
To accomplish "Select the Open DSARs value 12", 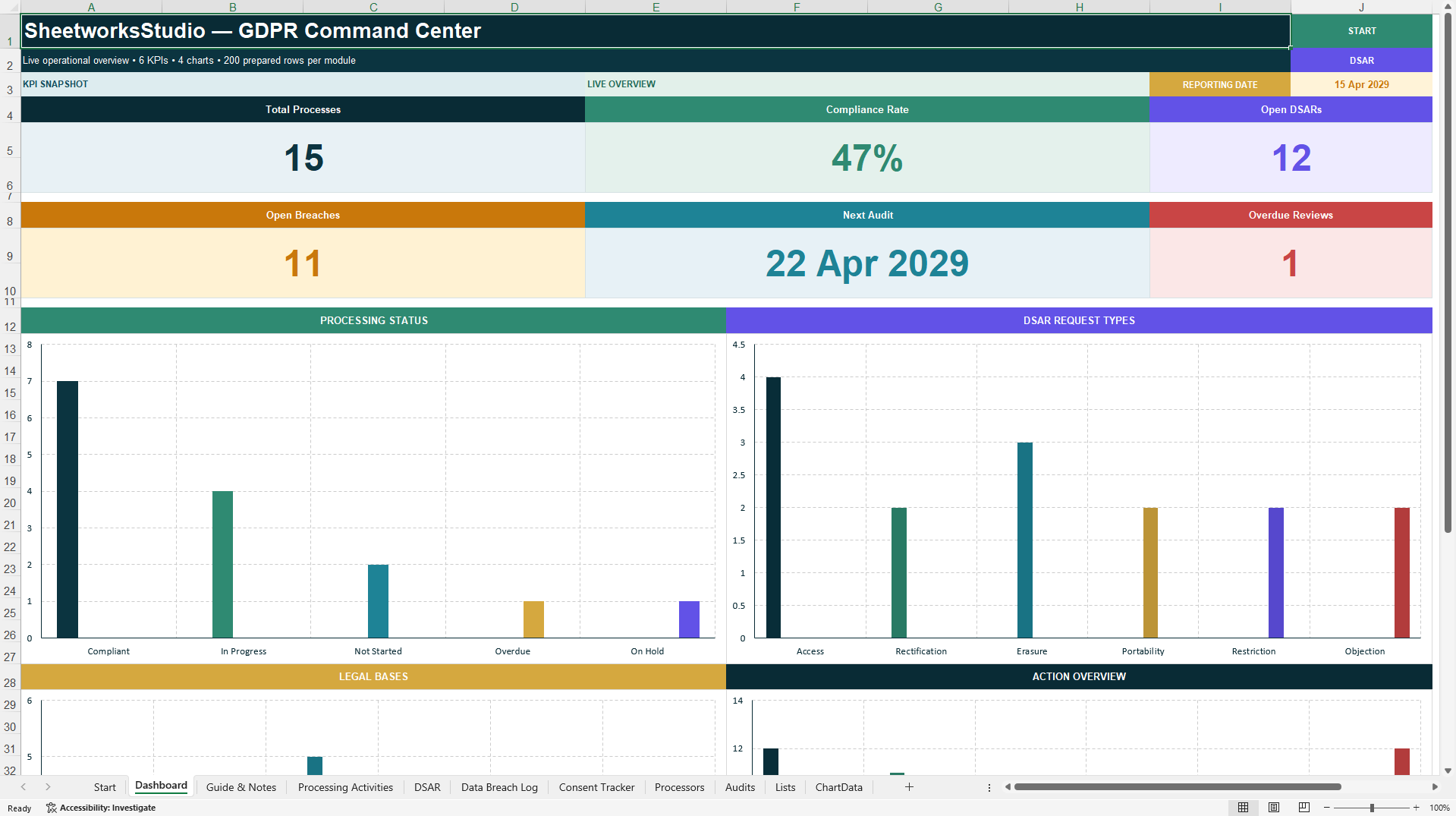I will [x=1291, y=158].
